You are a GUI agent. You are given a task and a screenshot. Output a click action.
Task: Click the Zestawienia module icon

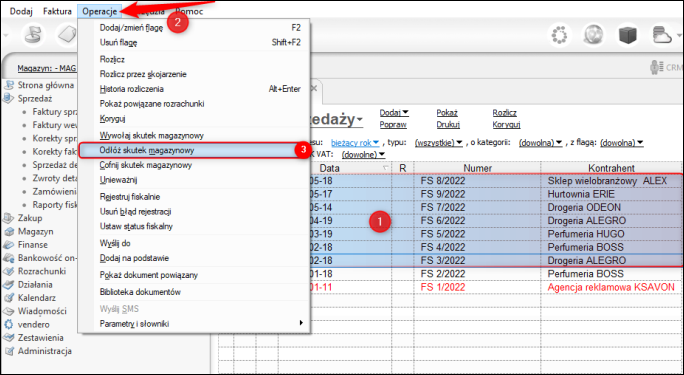point(9,338)
